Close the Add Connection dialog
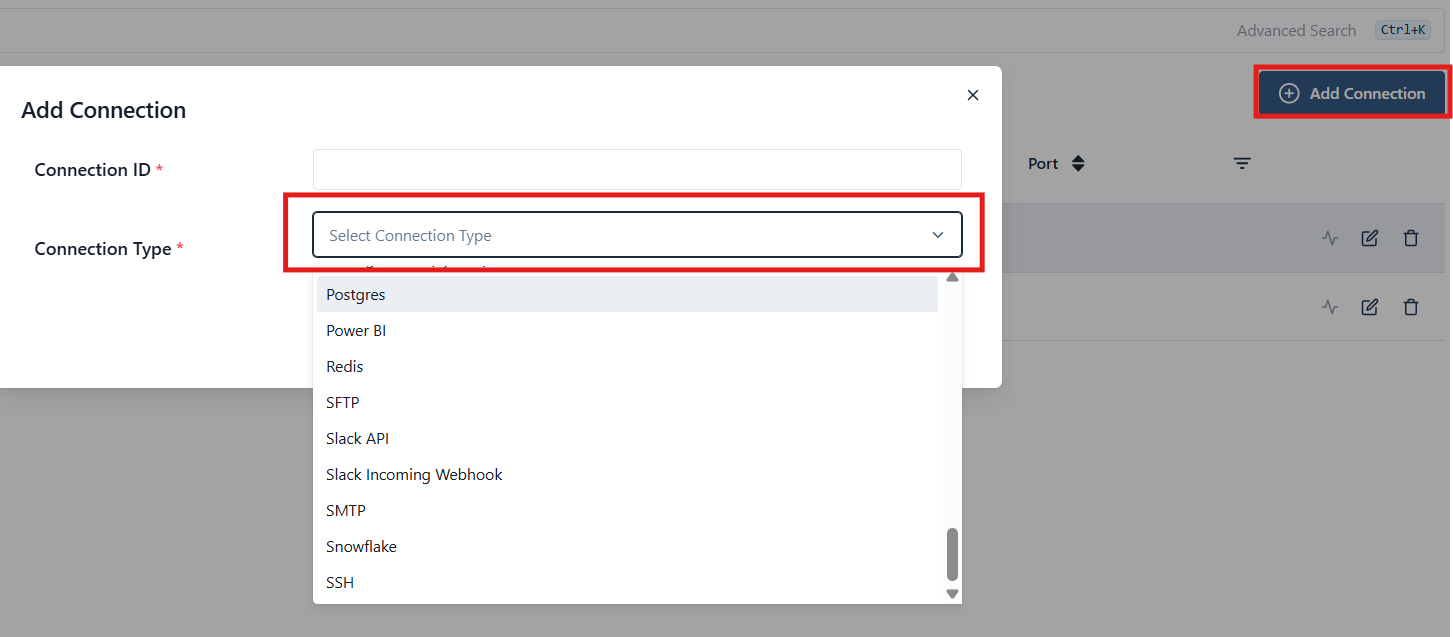The width and height of the screenshot is (1453, 637). 973,95
